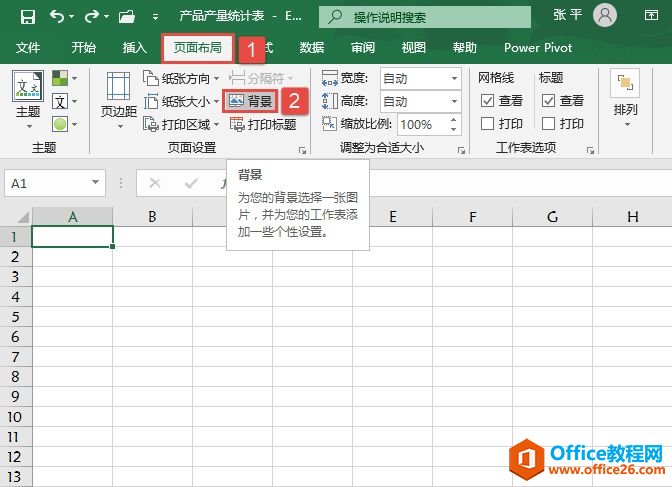Switch to the 插入 tab
Image resolution: width=672 pixels, height=487 pixels.
click(x=135, y=48)
